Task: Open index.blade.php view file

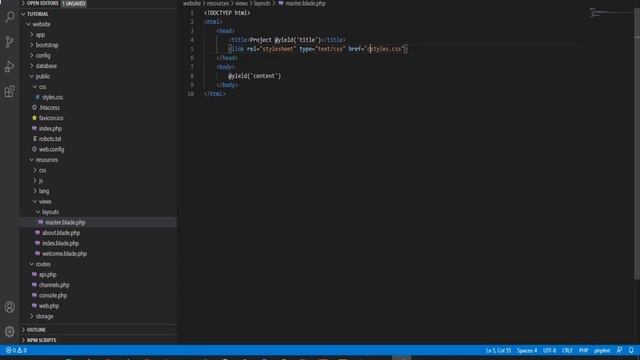Action: point(60,243)
